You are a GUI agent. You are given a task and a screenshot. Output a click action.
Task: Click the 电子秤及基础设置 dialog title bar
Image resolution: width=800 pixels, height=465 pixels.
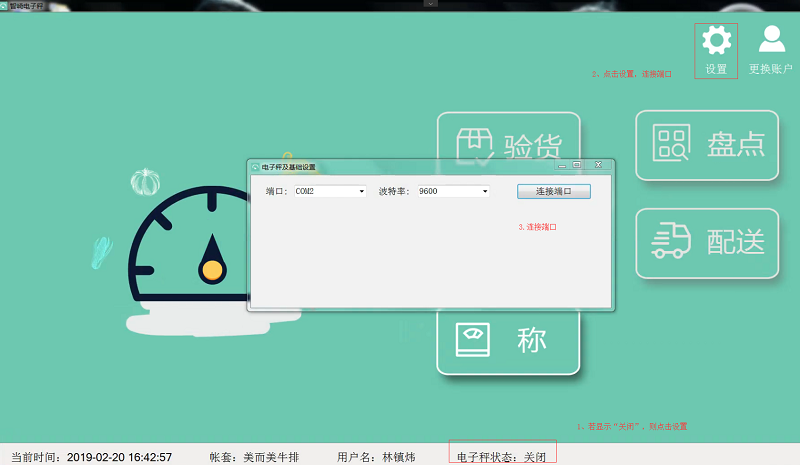[400, 166]
